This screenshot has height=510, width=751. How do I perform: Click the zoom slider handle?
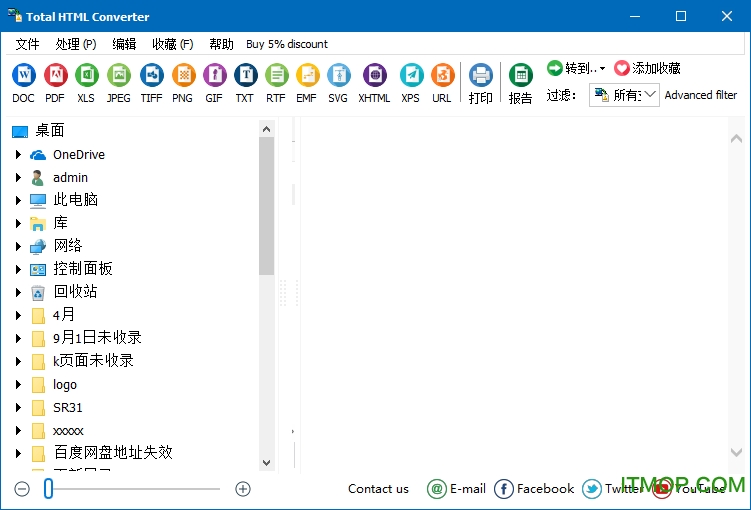coord(48,489)
